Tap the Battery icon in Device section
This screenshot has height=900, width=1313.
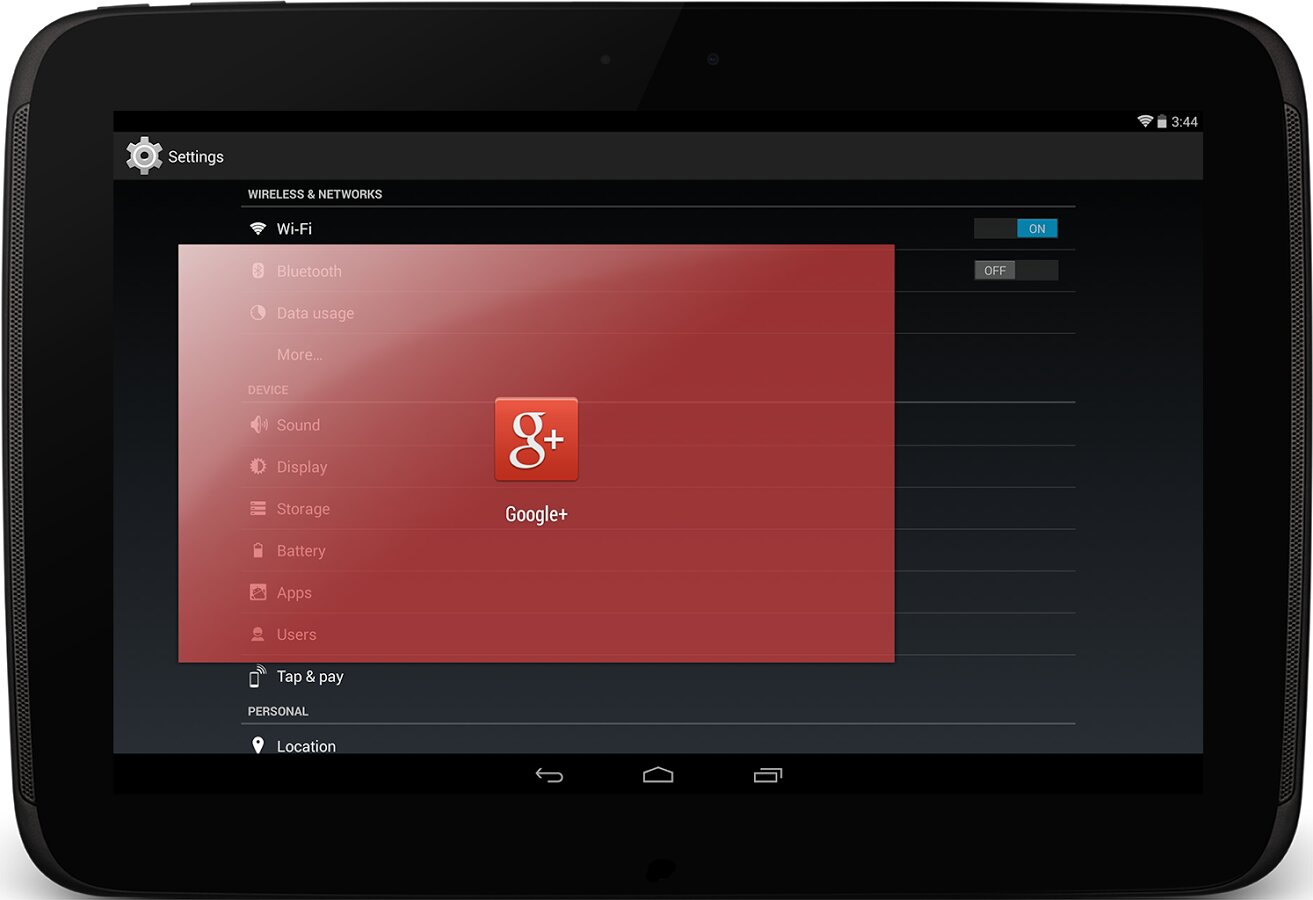(258, 551)
